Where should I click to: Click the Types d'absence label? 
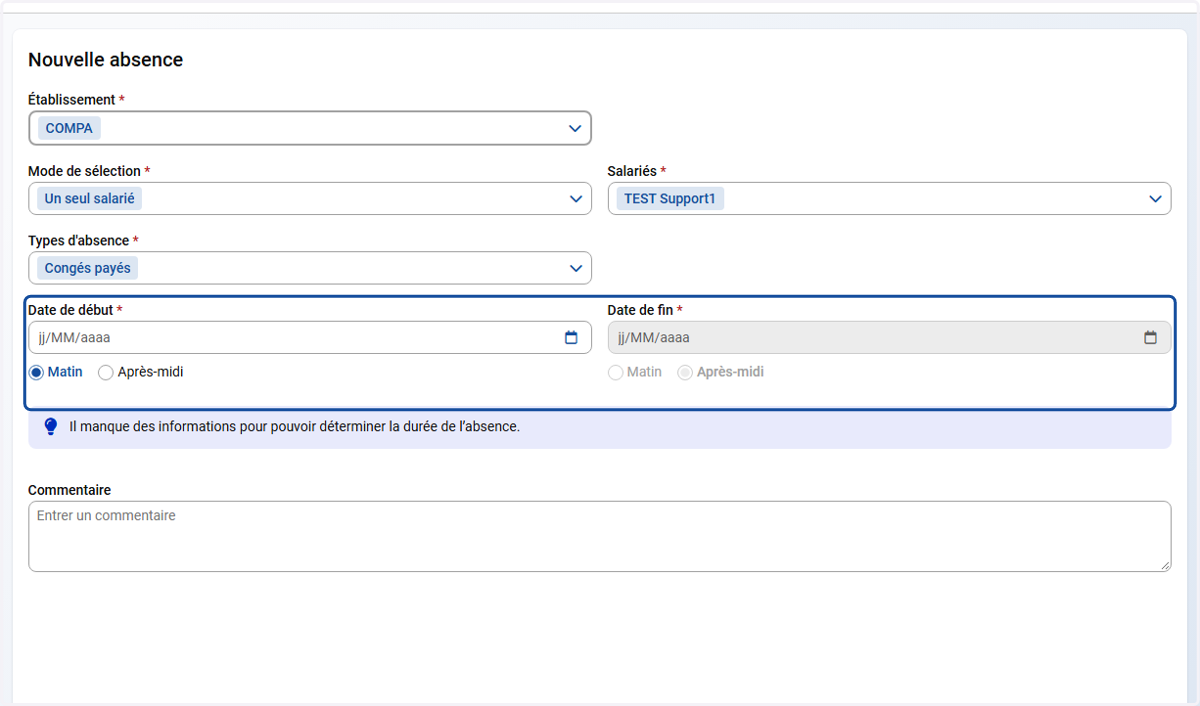[x=78, y=241]
